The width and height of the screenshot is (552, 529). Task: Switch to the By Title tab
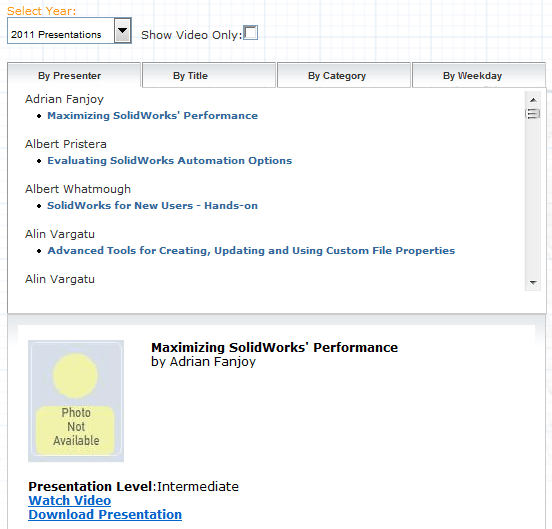(x=209, y=75)
